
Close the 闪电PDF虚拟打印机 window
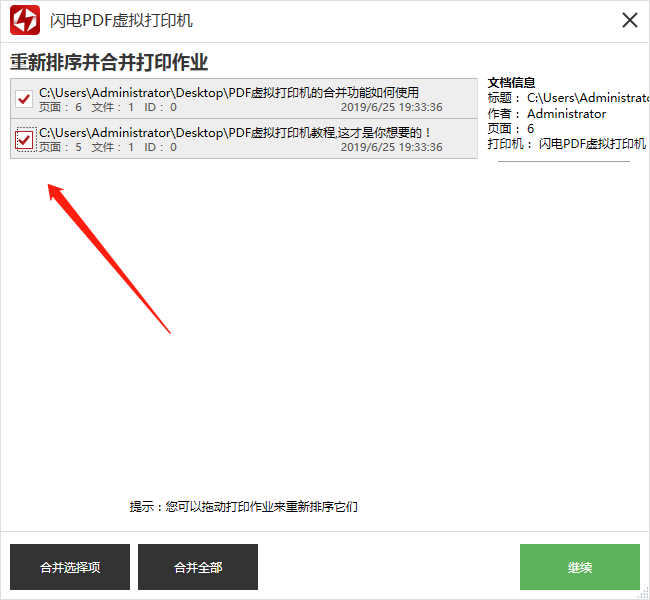point(630,20)
